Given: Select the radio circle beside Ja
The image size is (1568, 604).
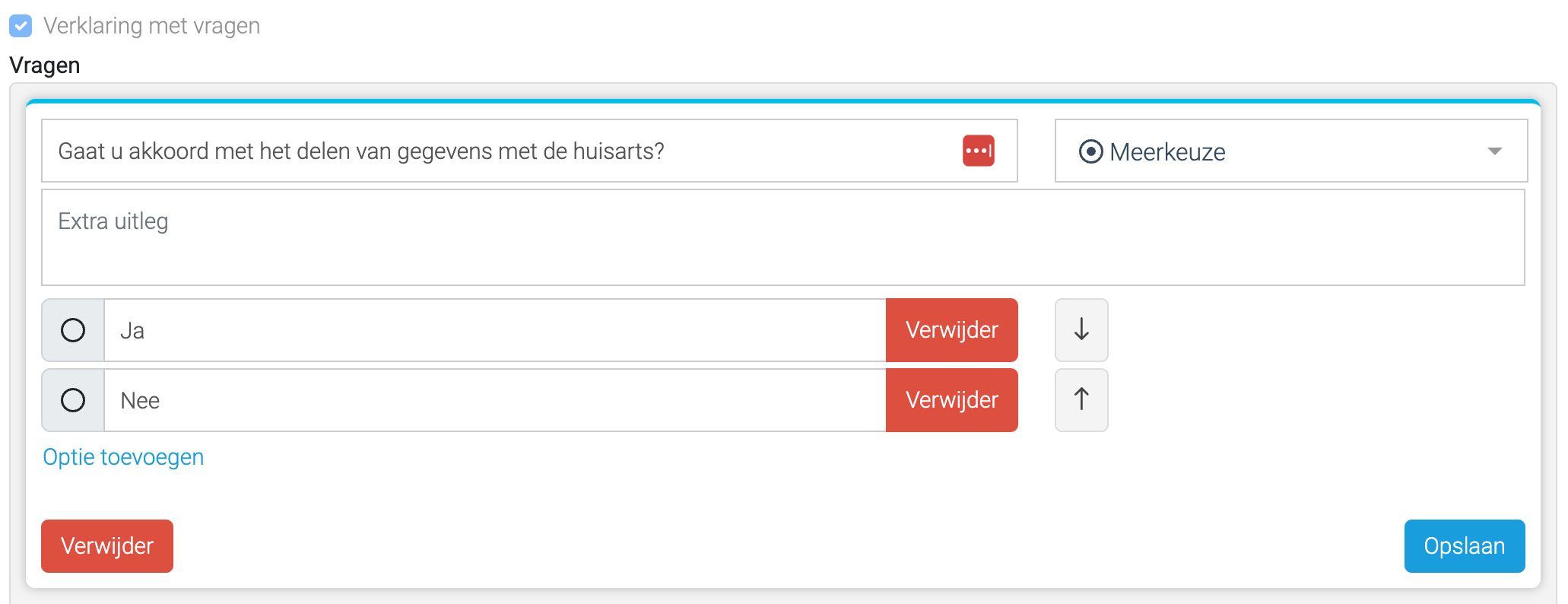Looking at the screenshot, I should coord(73,330).
